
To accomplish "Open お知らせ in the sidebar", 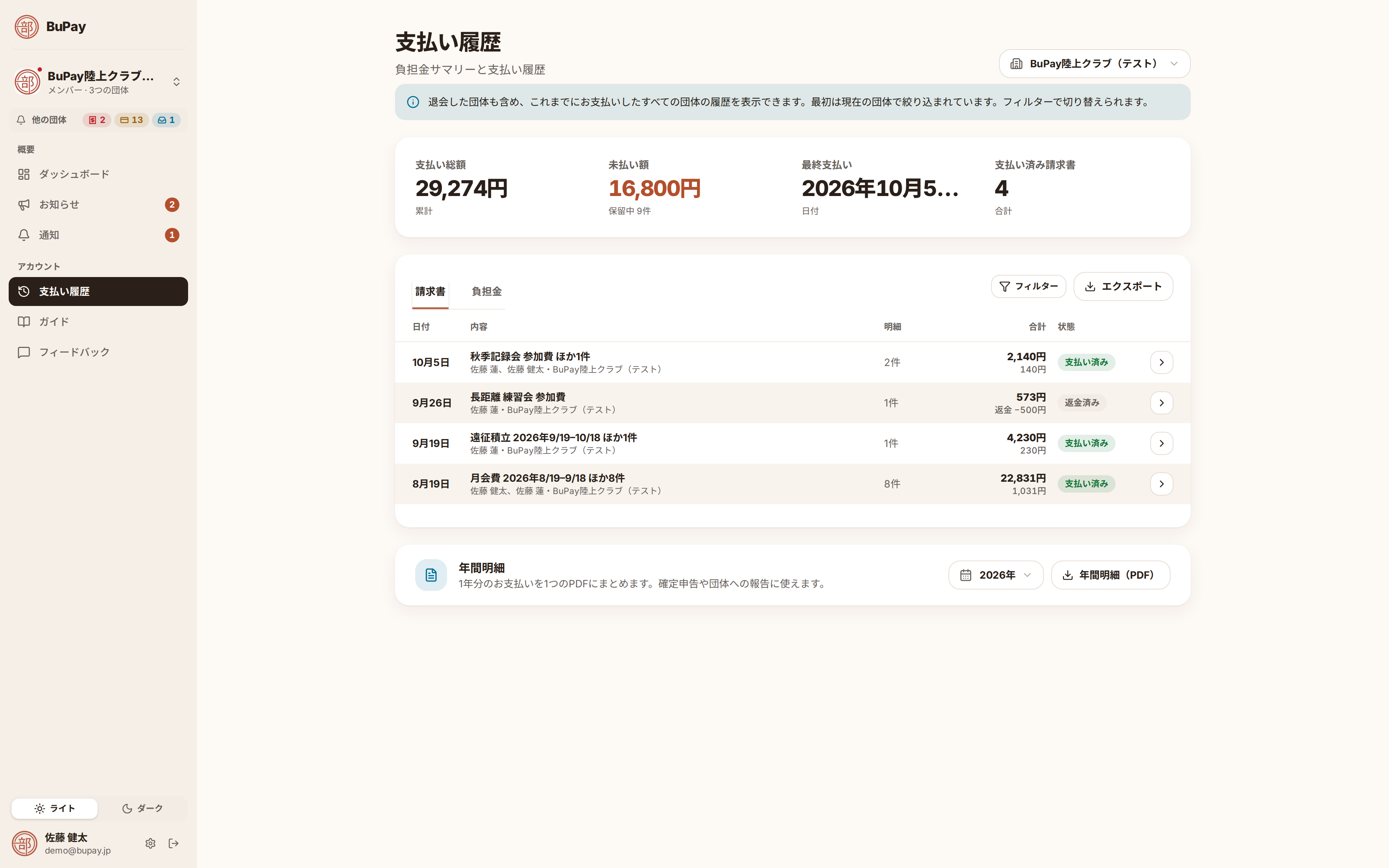I will [x=98, y=205].
